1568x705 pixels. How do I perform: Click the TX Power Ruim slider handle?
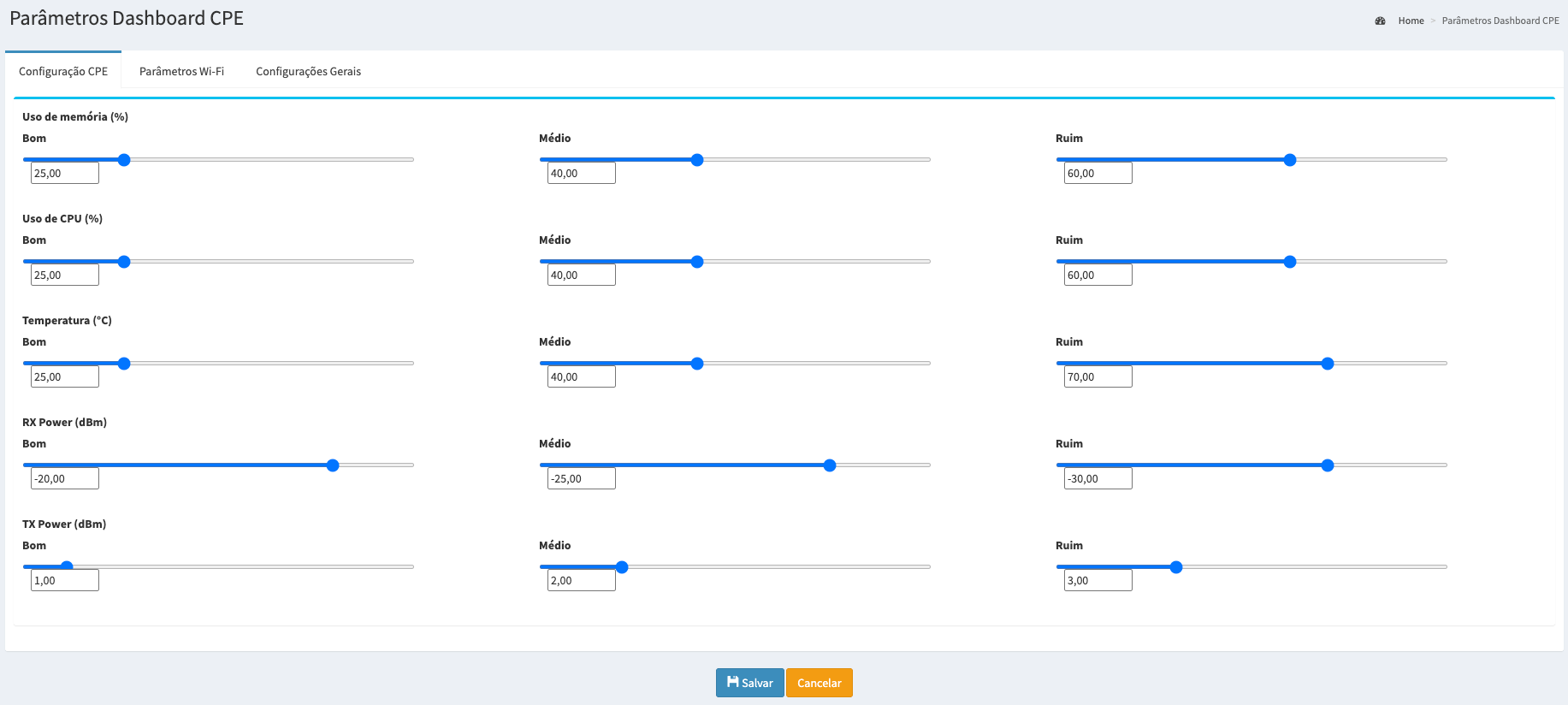tap(1176, 567)
